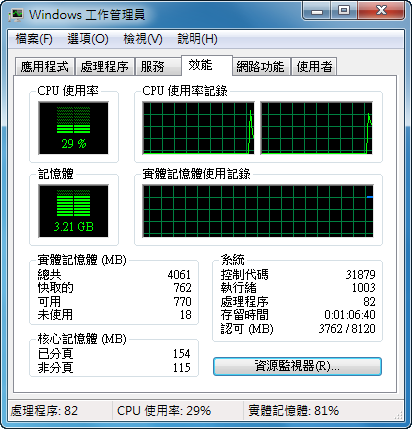Image resolution: width=412 pixels, height=429 pixels.
Task: Maximize the Task Manager window
Action: point(344,11)
